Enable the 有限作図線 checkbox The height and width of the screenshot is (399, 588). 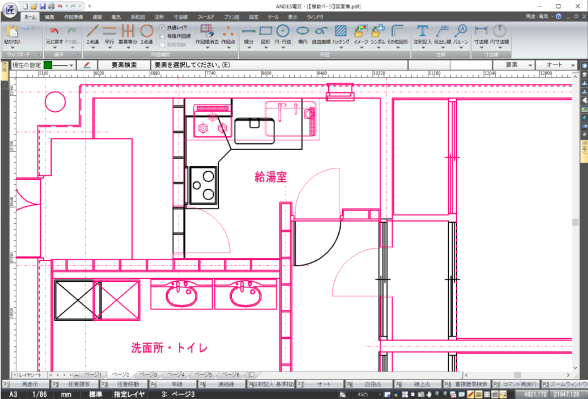162,36
